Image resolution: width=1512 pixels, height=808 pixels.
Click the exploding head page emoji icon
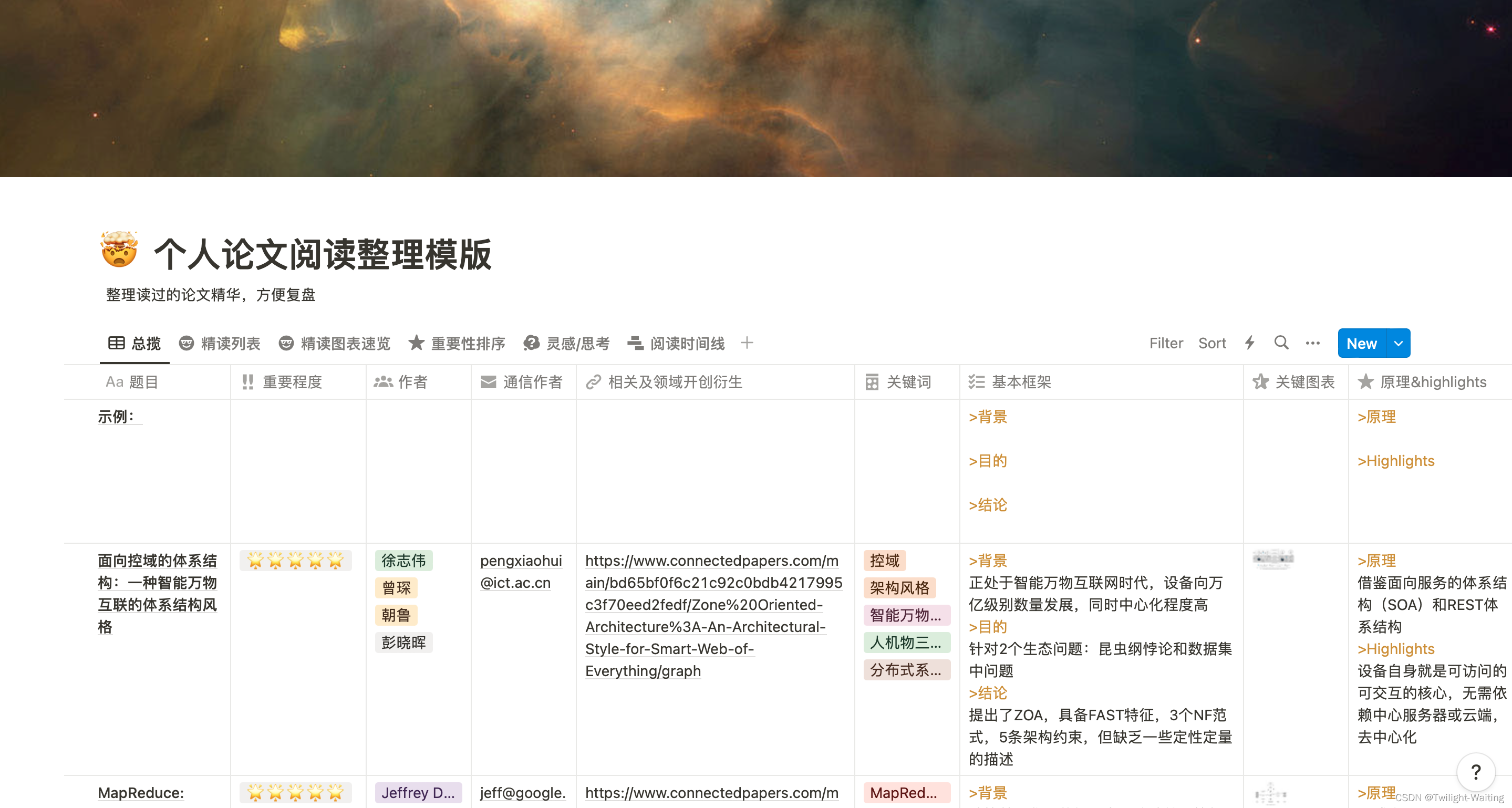[x=119, y=250]
